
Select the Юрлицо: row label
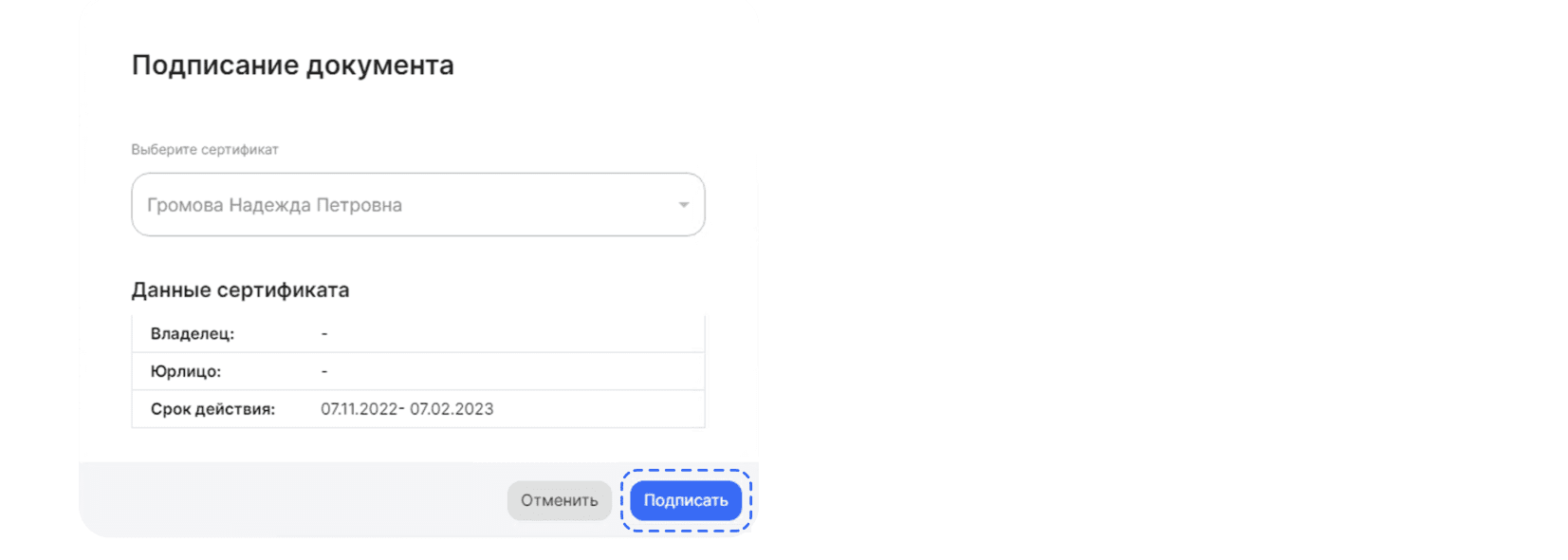pyautogui.click(x=186, y=372)
